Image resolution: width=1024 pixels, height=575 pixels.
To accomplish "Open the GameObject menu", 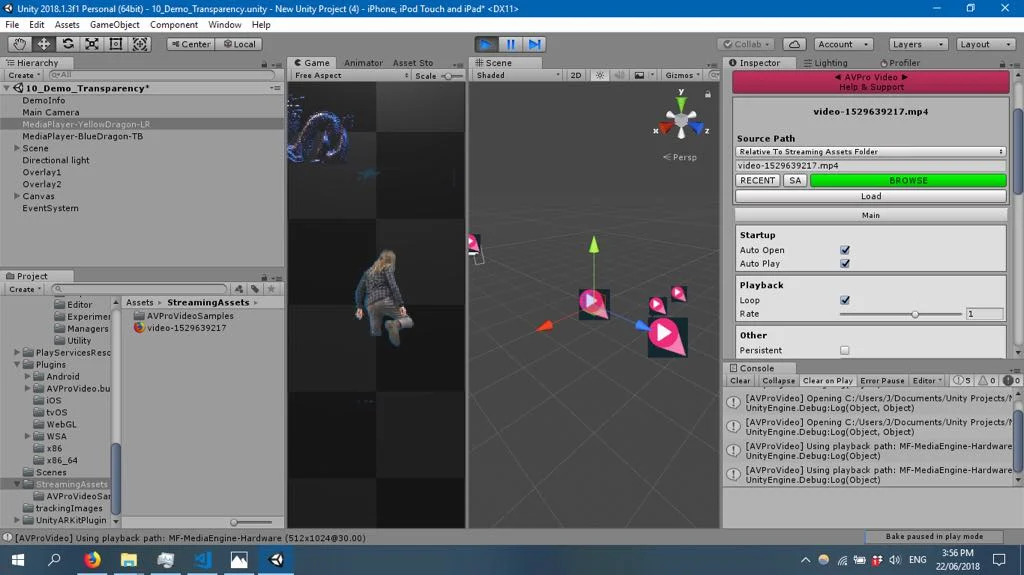I will 114,24.
